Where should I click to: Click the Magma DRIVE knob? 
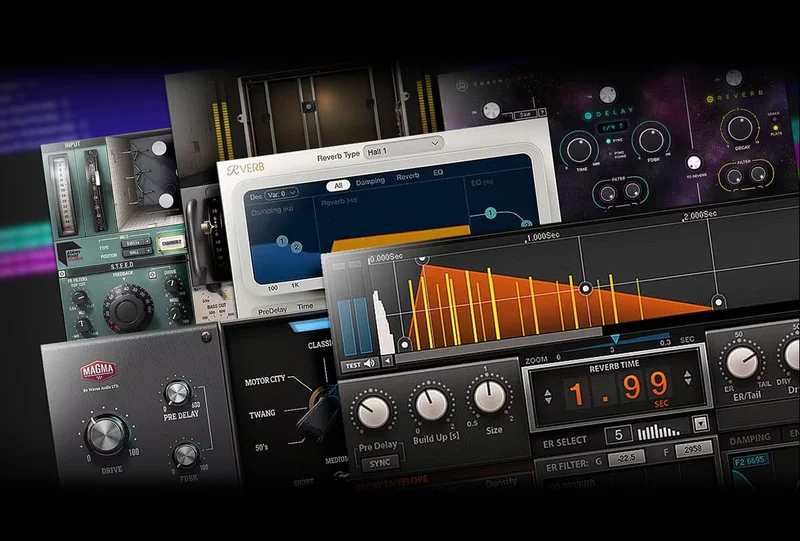coord(106,434)
